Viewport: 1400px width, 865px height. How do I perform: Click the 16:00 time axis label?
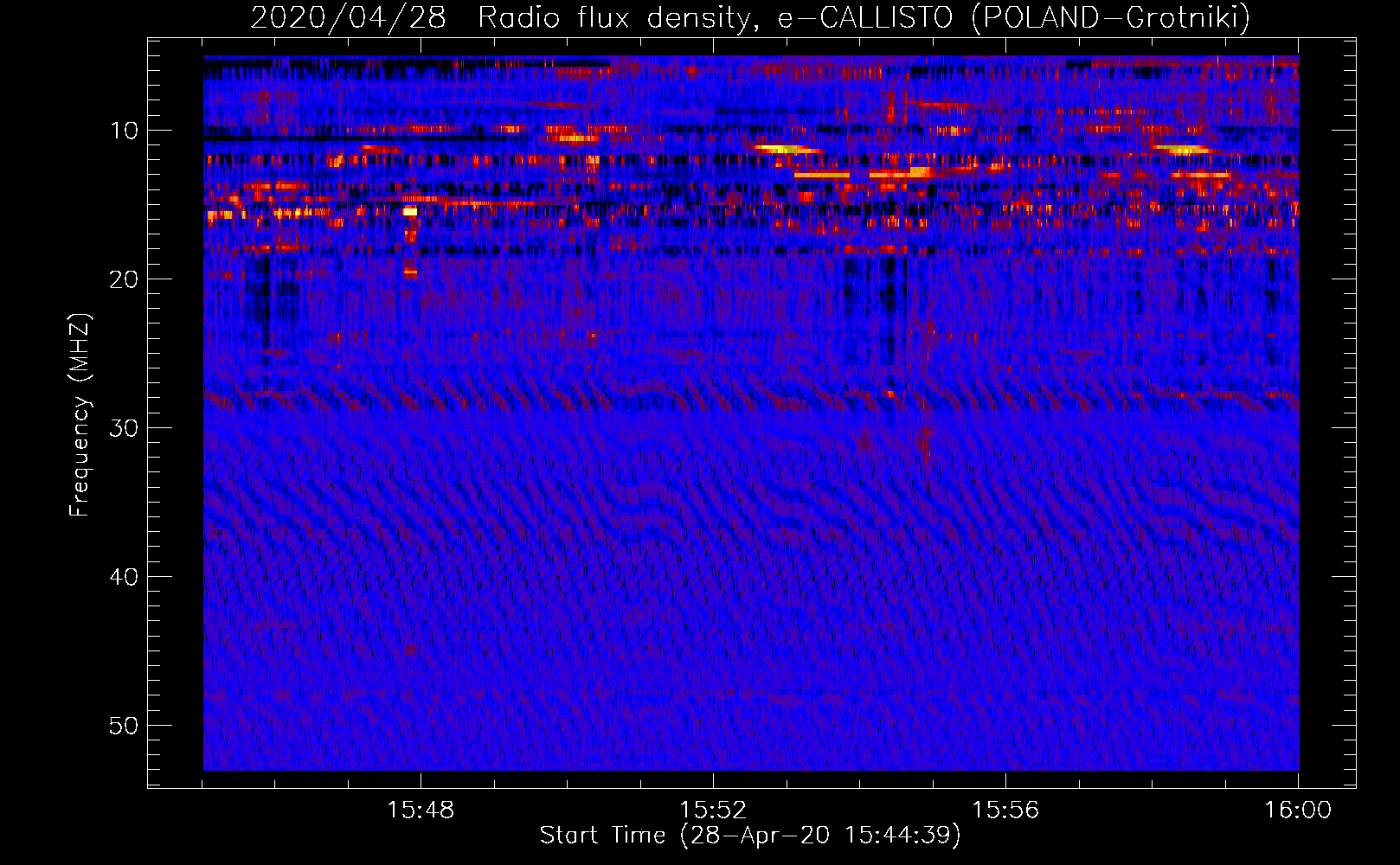pos(1298,811)
